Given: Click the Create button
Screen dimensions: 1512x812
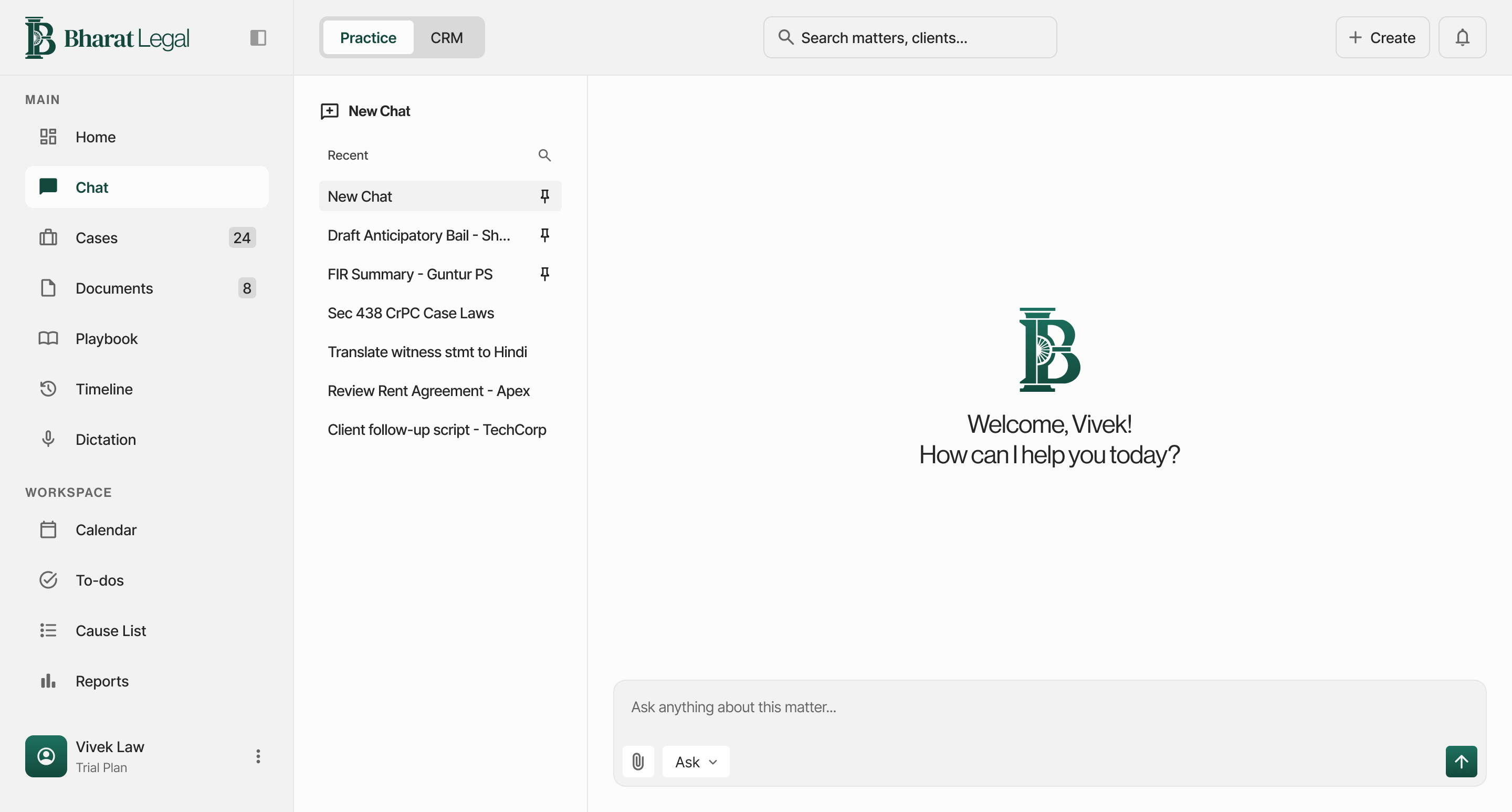Looking at the screenshot, I should [x=1382, y=38].
